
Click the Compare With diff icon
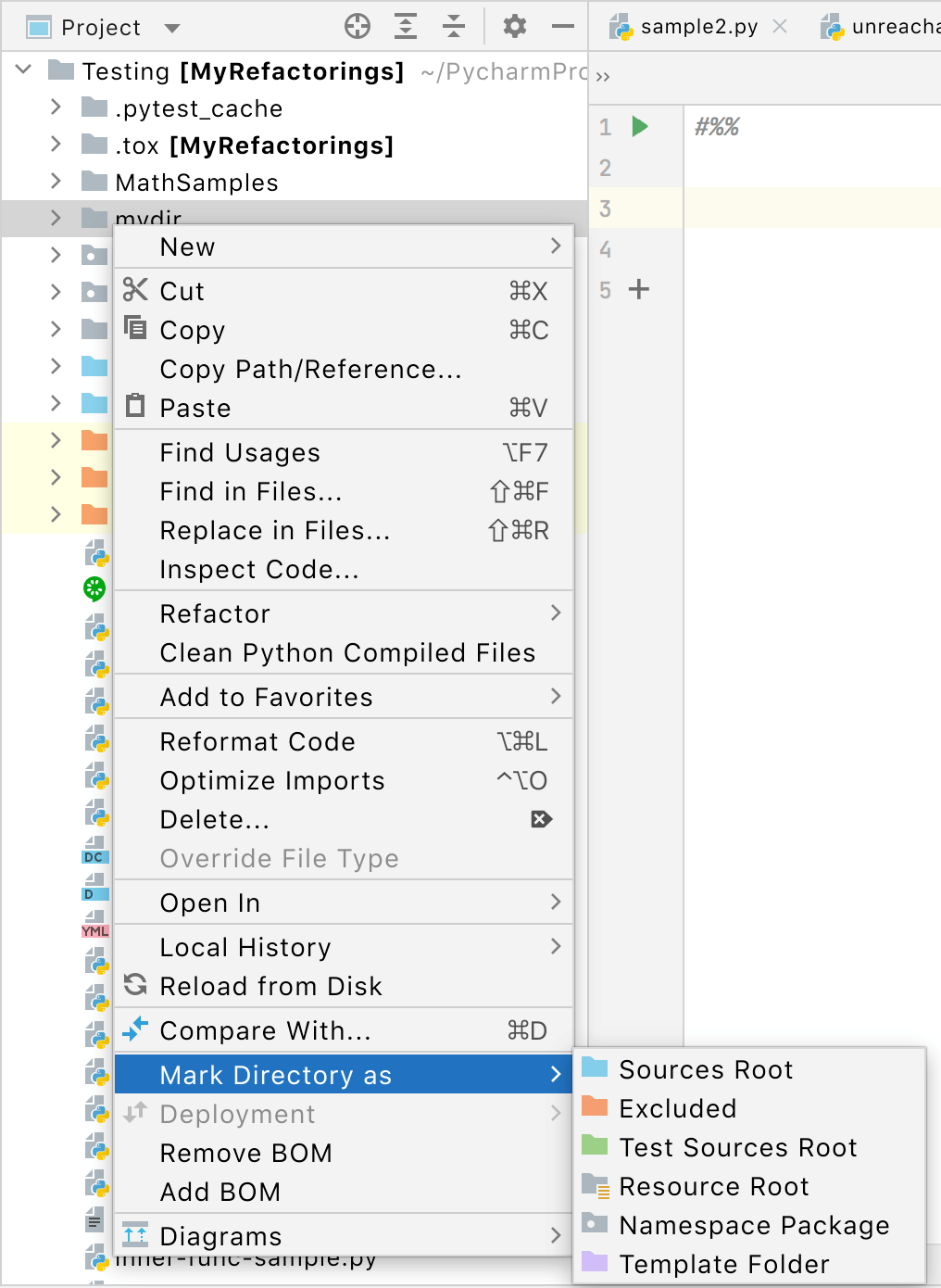(x=135, y=1029)
